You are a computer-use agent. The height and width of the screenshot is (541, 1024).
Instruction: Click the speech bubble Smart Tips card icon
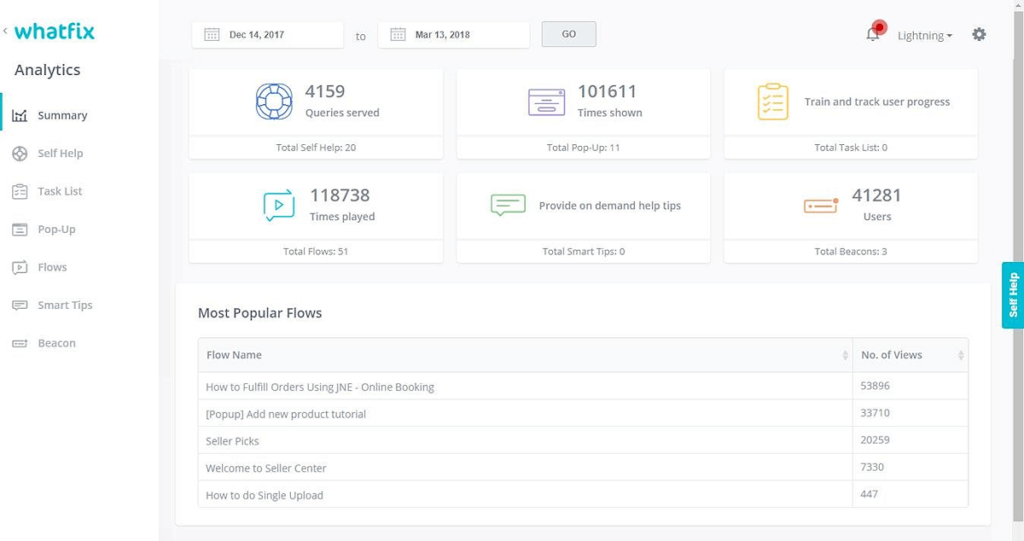508,205
